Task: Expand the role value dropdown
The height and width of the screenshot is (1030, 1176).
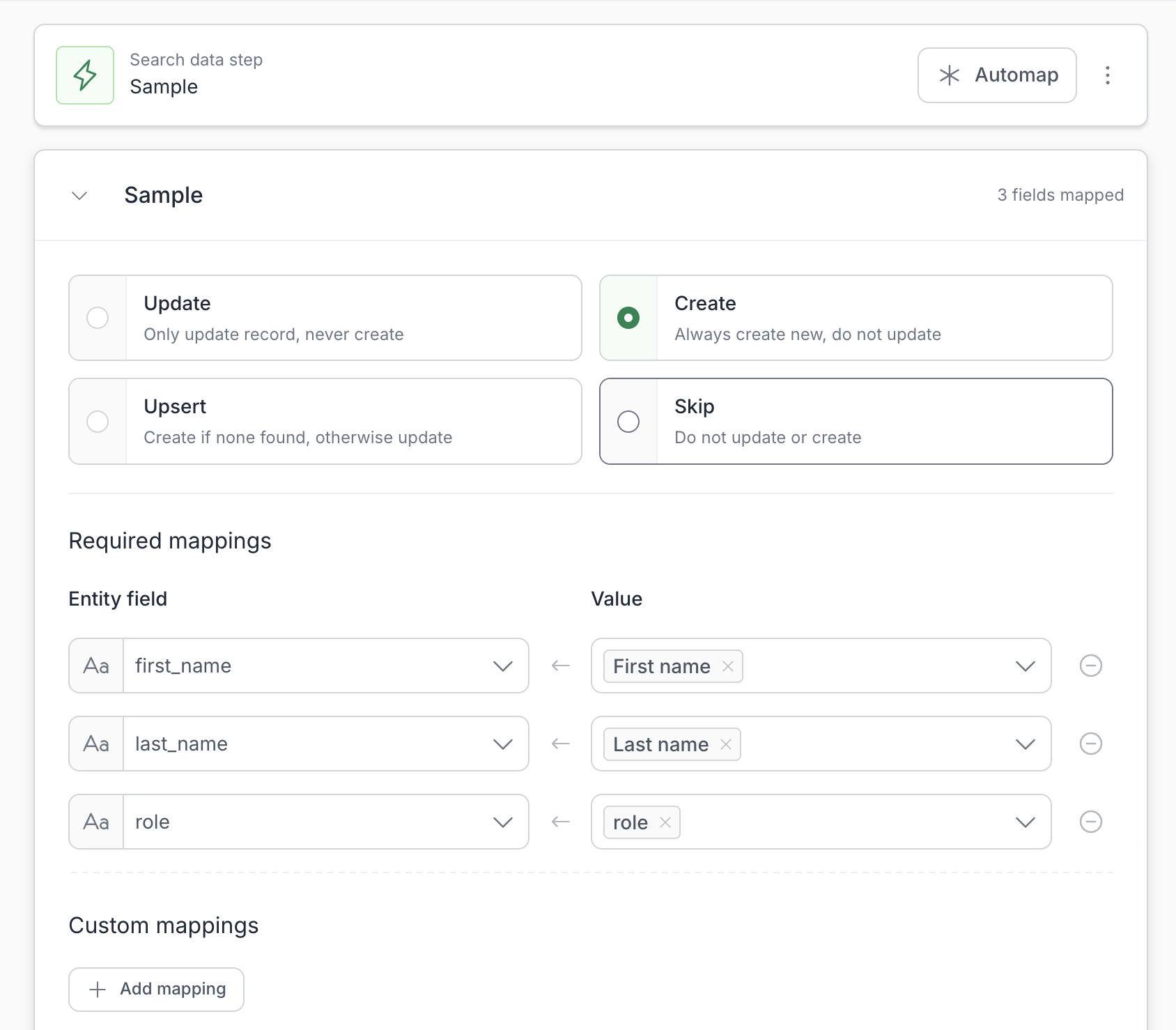Action: (1025, 822)
